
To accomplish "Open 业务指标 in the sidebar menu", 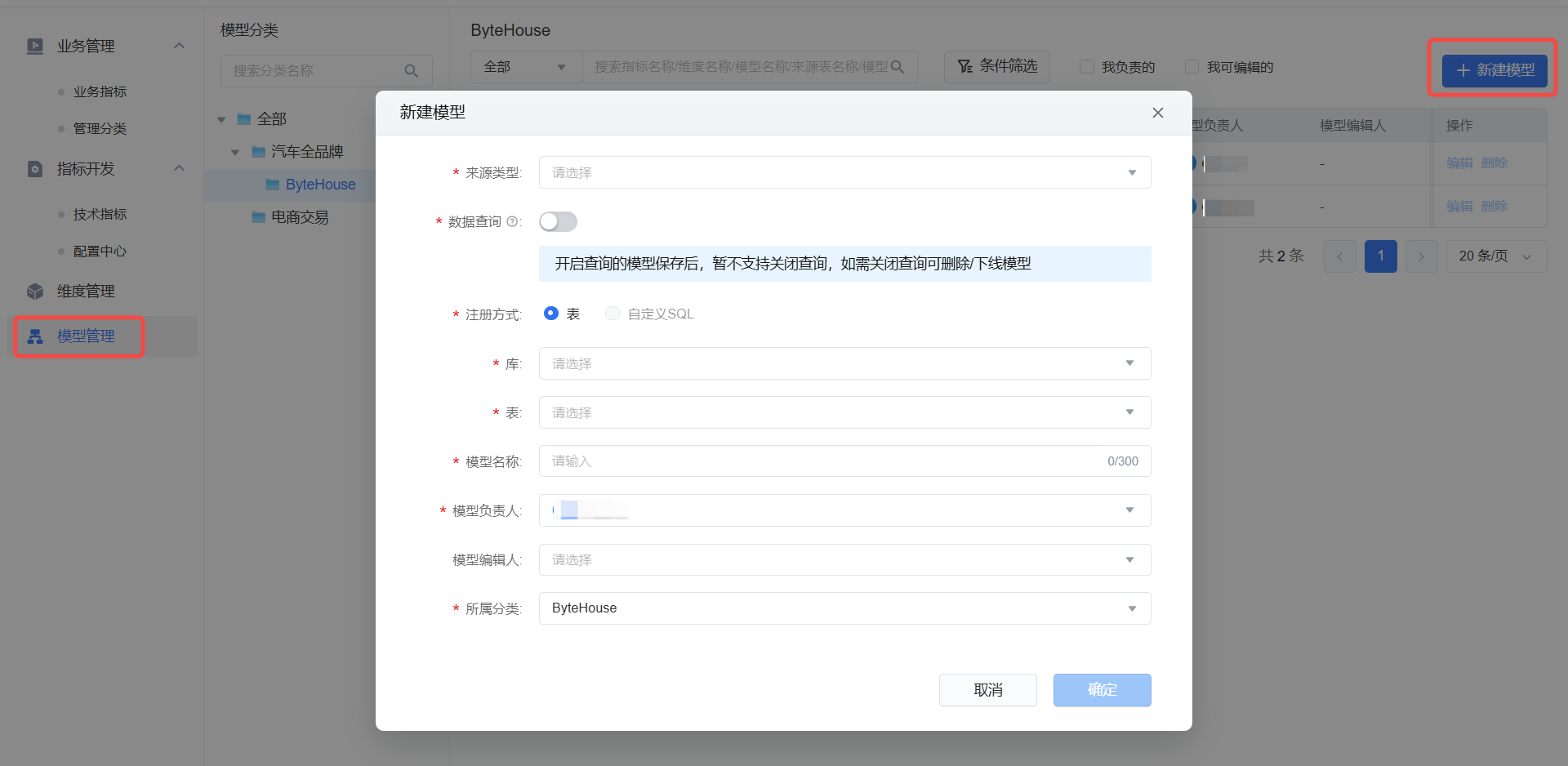I will point(100,91).
